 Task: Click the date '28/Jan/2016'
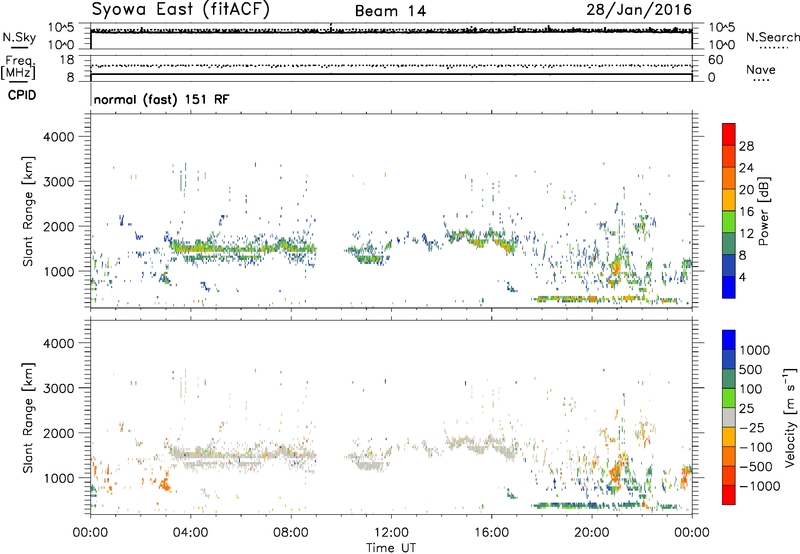coord(639,9)
